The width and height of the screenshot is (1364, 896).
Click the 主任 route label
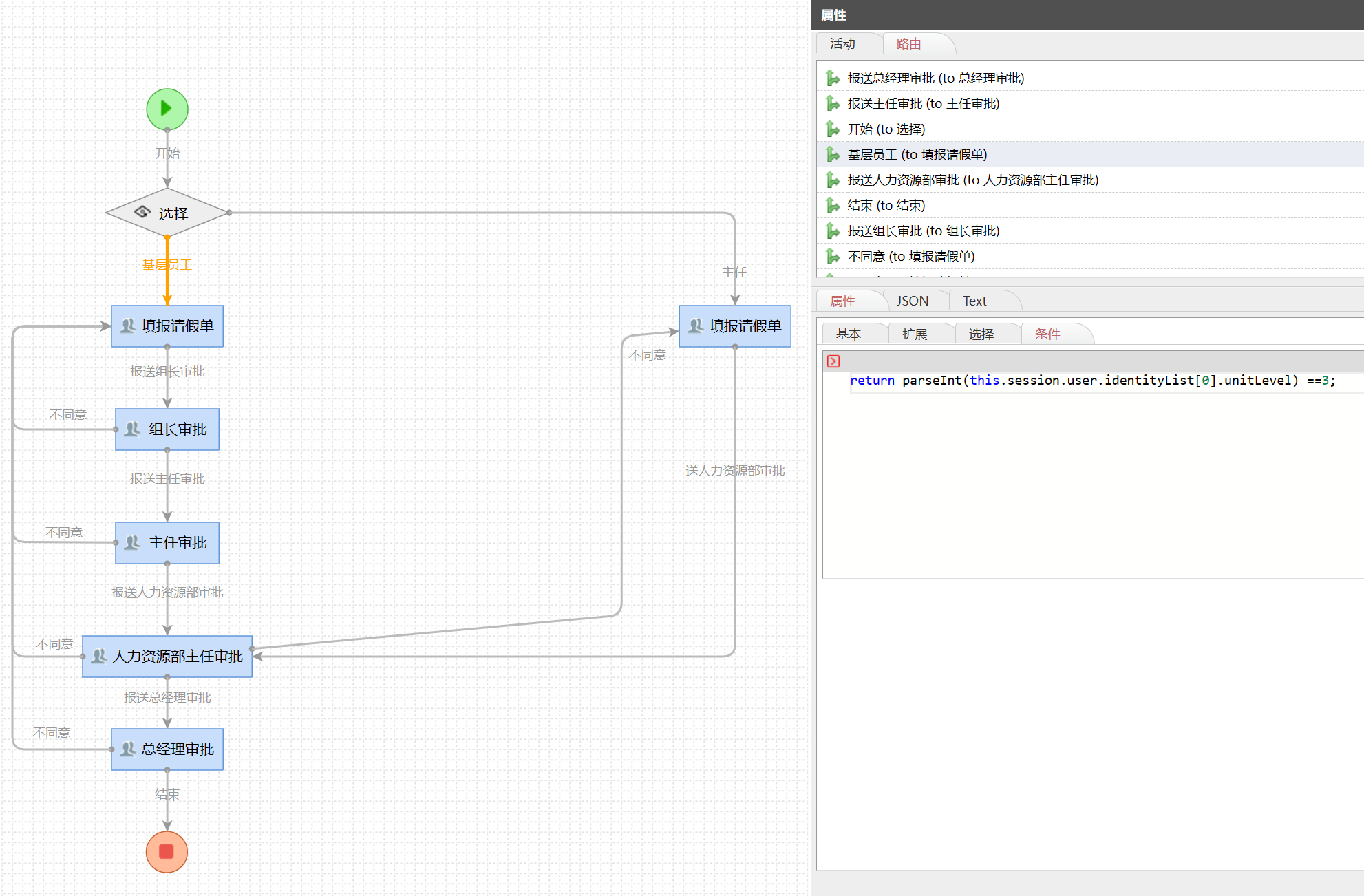point(734,273)
